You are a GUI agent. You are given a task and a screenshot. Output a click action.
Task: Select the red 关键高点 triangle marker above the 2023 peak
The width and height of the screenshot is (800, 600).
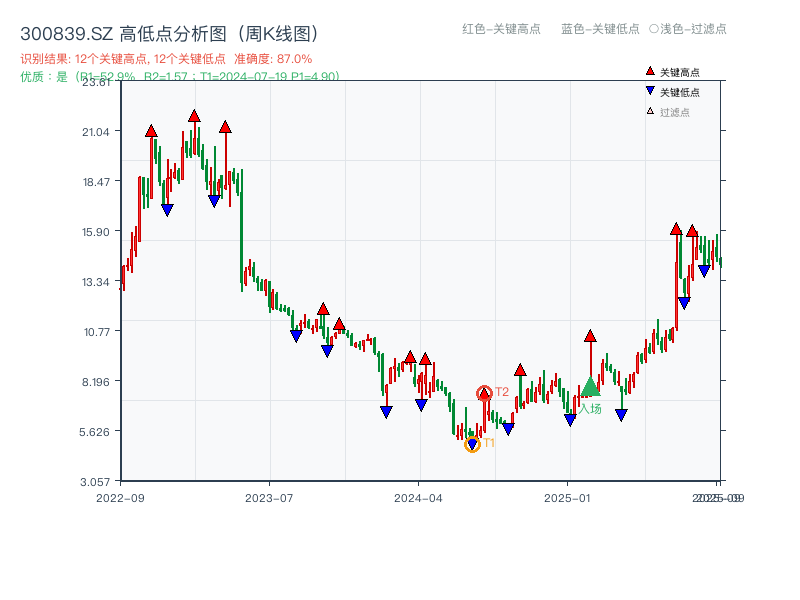click(x=193, y=115)
